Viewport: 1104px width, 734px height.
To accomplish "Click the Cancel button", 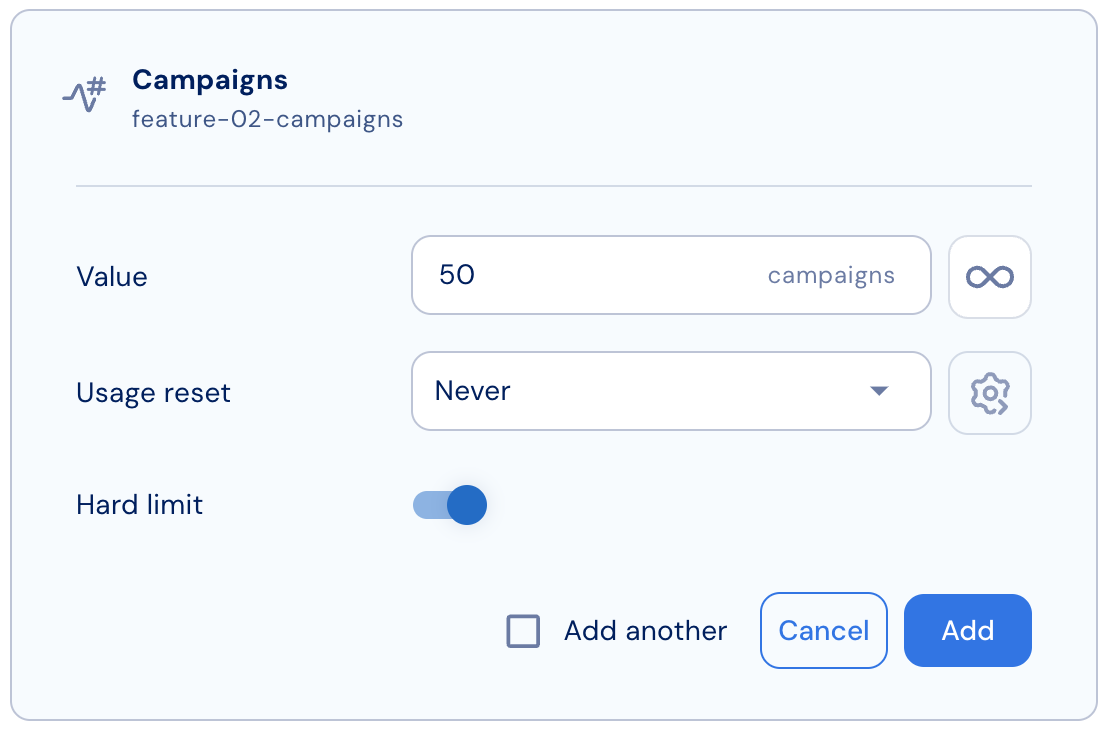I will click(x=823, y=630).
